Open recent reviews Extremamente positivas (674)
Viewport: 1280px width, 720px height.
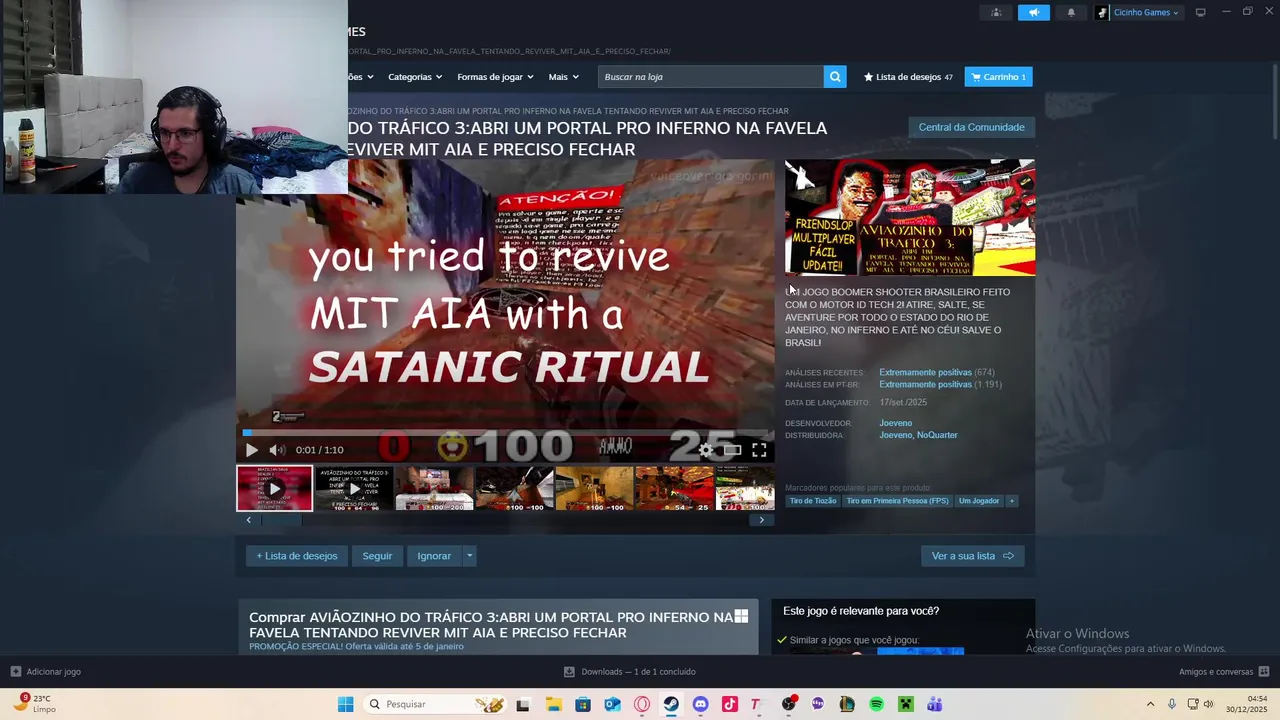pyautogui.click(x=936, y=372)
